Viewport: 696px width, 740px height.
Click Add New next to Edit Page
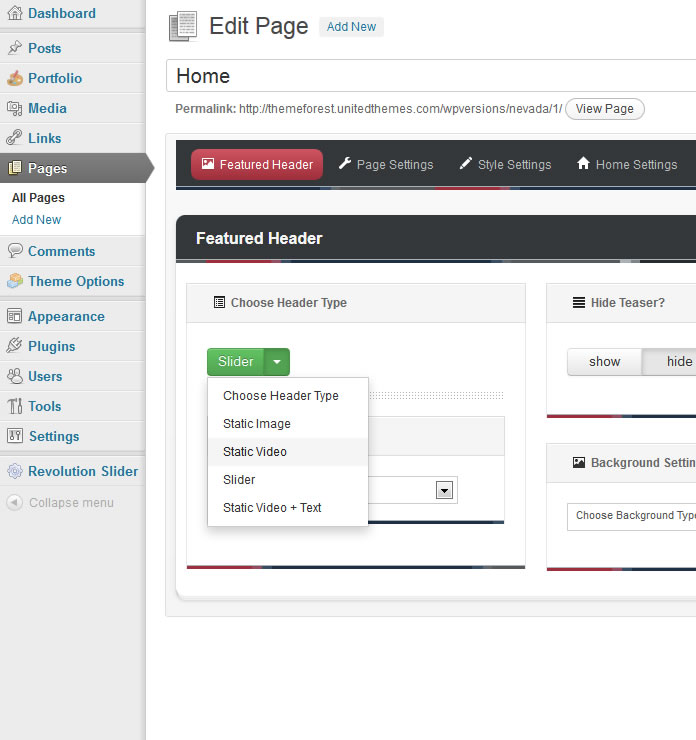point(351,27)
